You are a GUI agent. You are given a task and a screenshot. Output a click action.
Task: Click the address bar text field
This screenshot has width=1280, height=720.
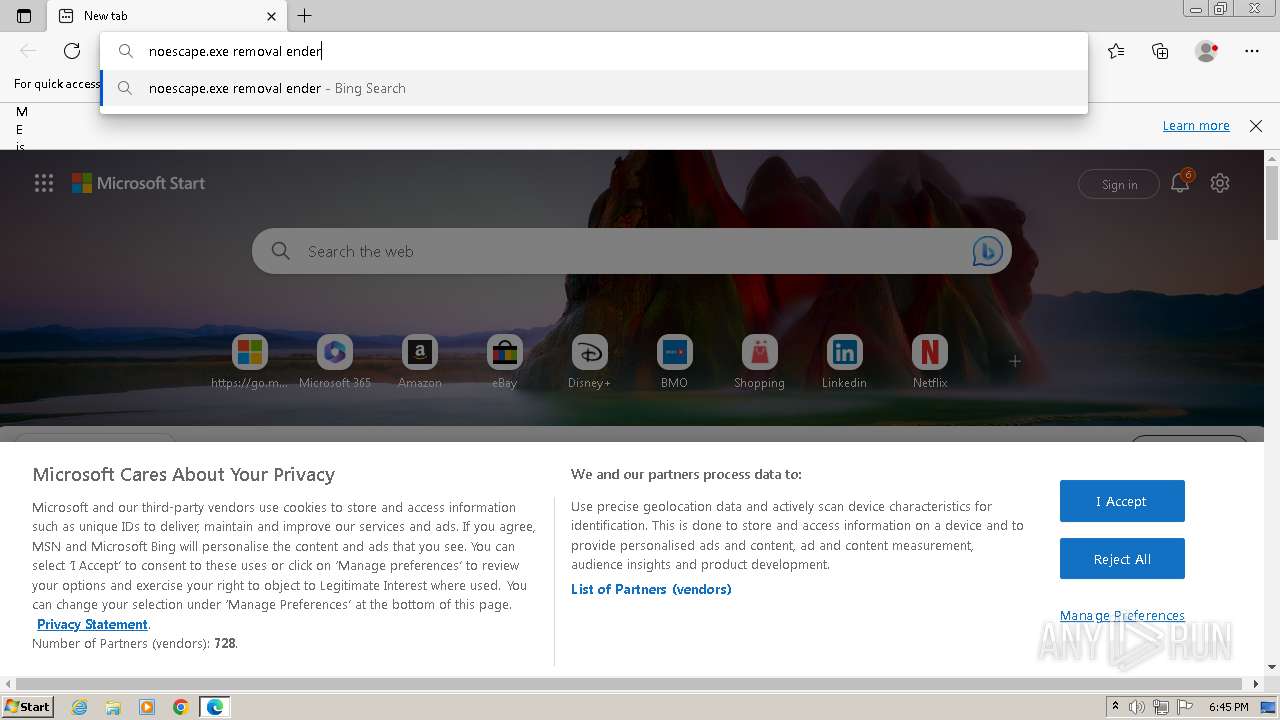tap(593, 51)
